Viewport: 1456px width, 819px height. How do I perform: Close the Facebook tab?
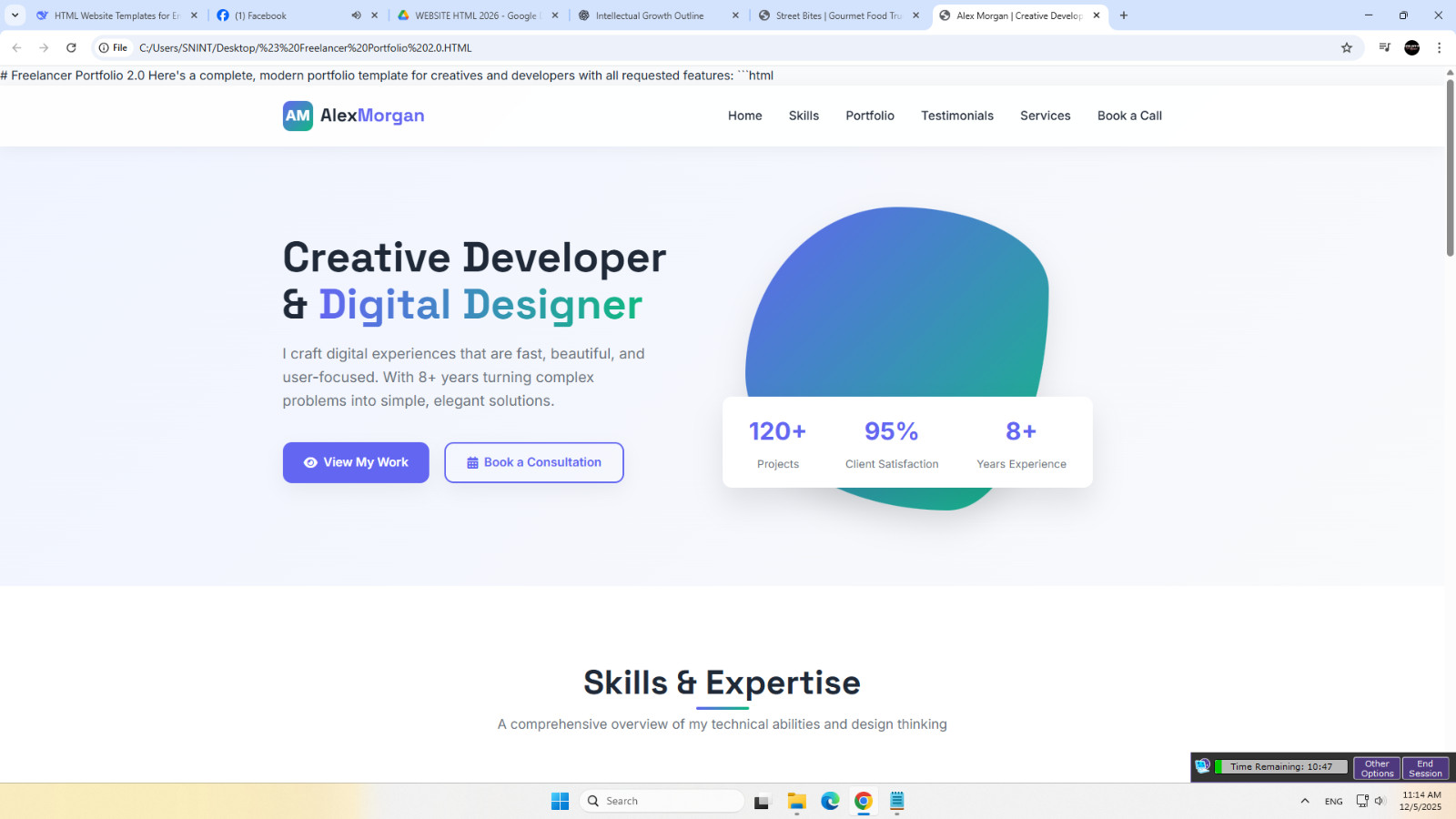[374, 15]
